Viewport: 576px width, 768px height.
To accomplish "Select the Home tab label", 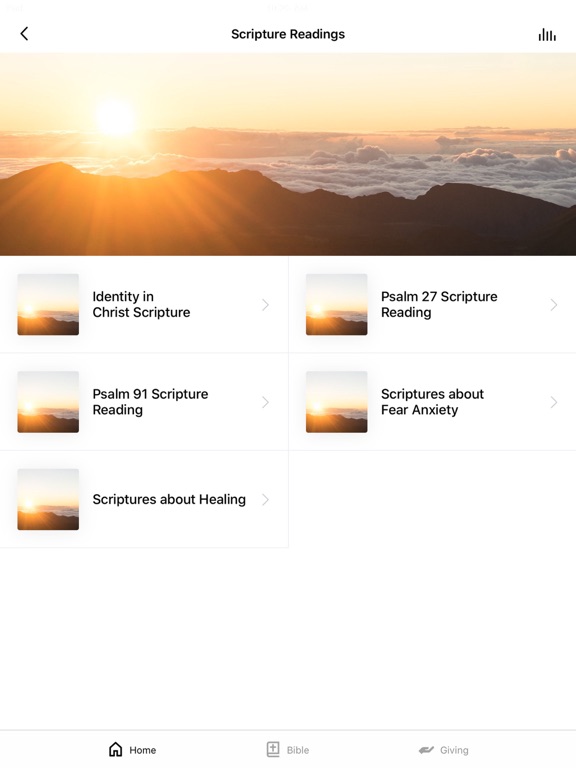I will tap(143, 750).
